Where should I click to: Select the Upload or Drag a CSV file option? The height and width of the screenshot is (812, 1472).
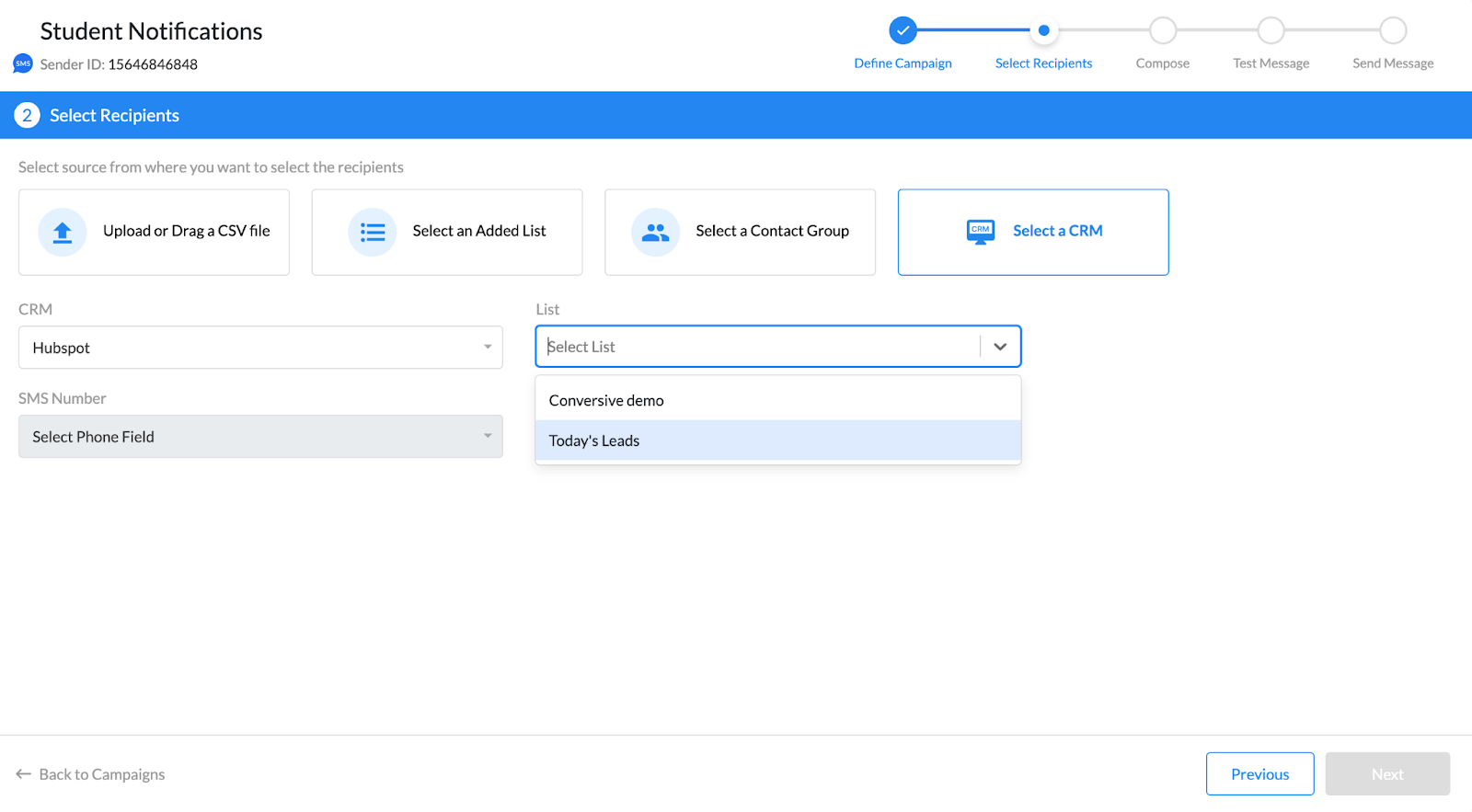click(x=154, y=232)
